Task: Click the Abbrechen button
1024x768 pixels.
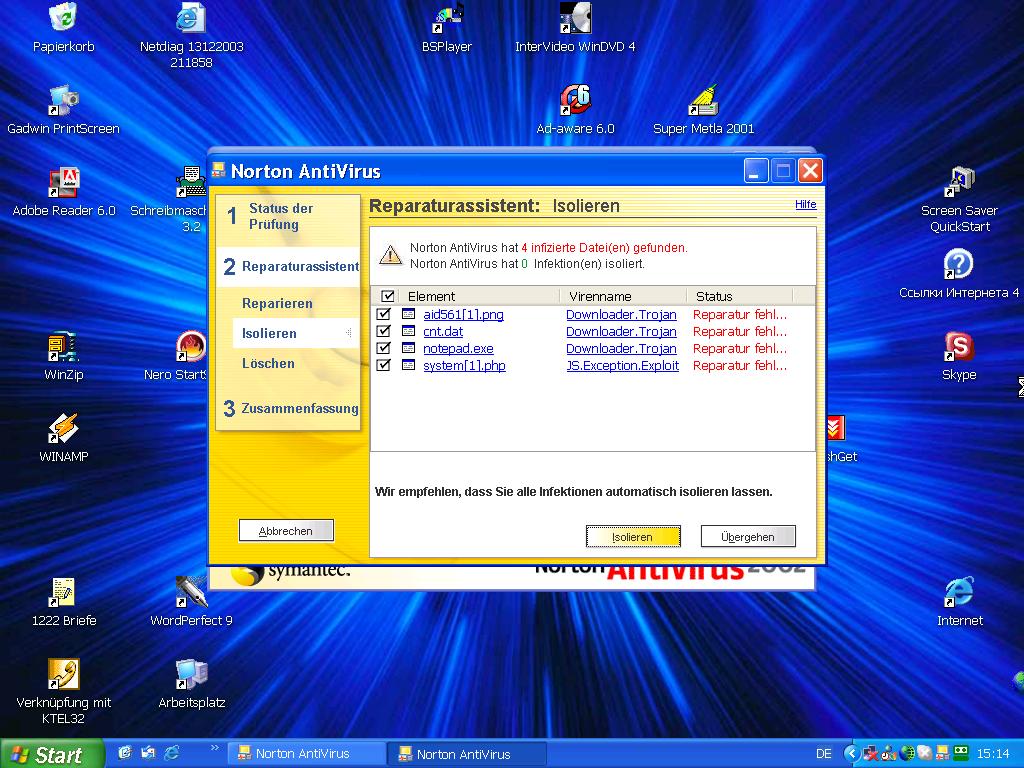Action: click(x=286, y=531)
